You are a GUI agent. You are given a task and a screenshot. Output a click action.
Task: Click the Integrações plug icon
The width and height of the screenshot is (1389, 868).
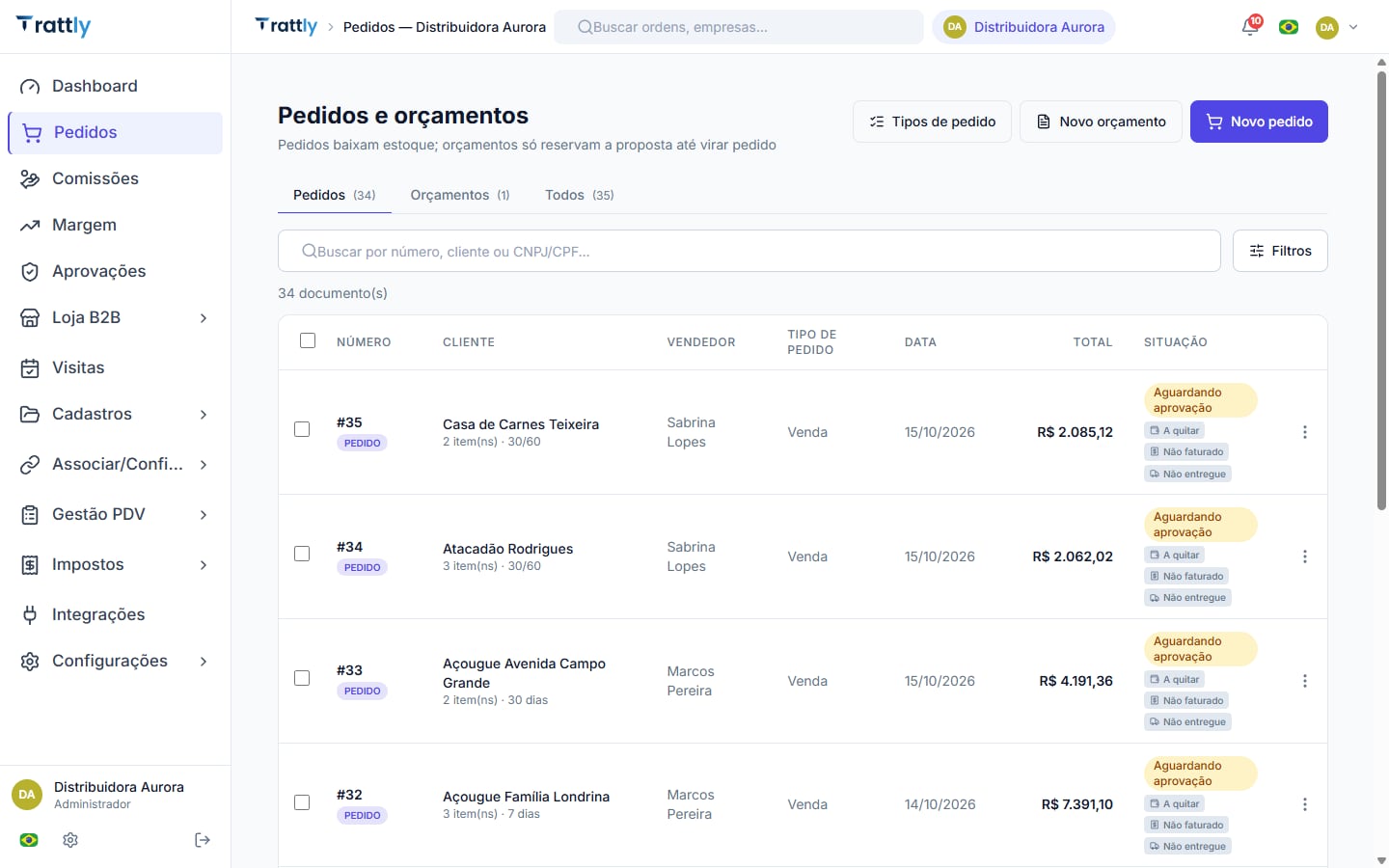pos(30,614)
